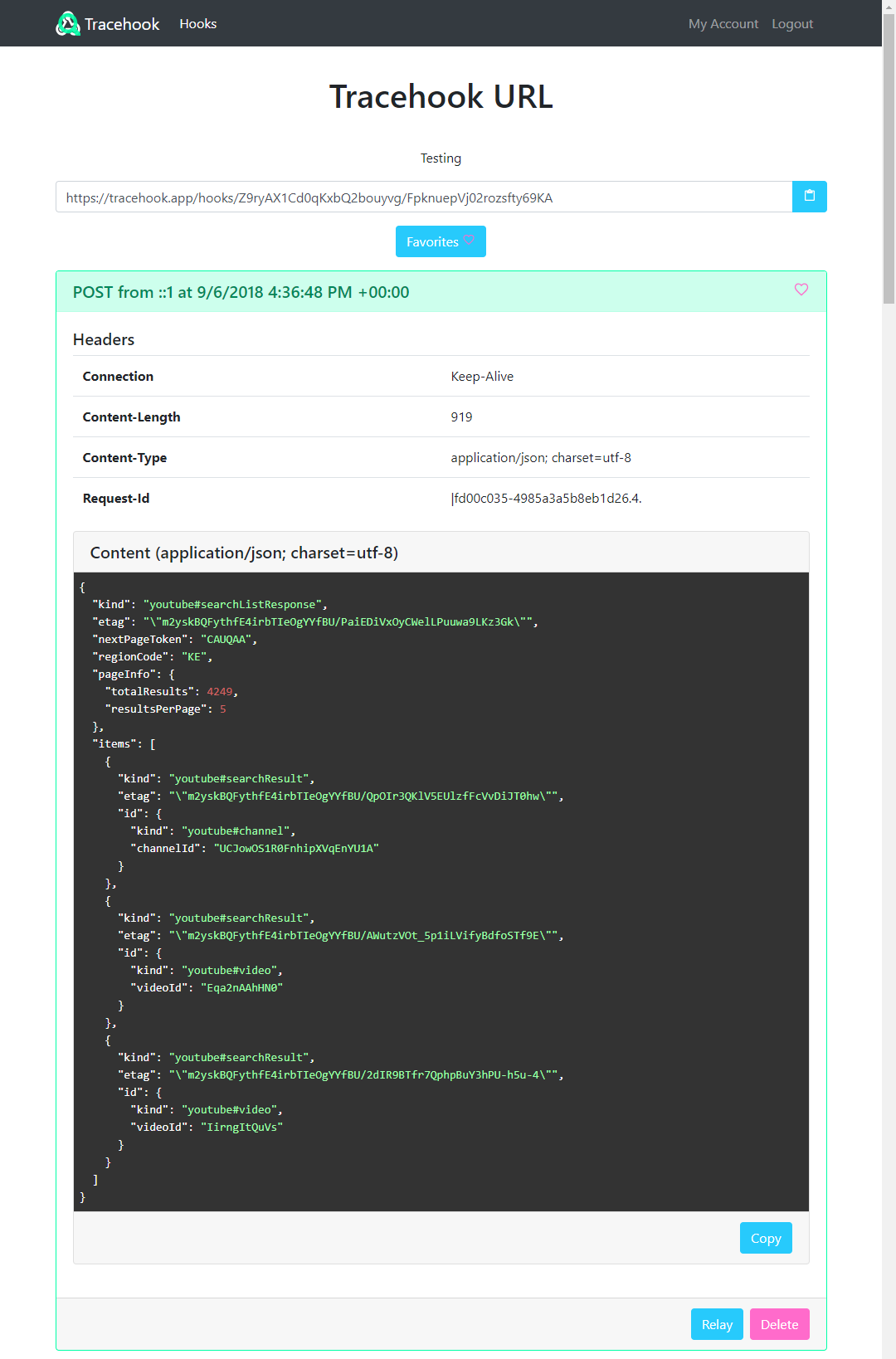The width and height of the screenshot is (896, 1359).
Task: Click the Content-Length header name
Action: [131, 417]
